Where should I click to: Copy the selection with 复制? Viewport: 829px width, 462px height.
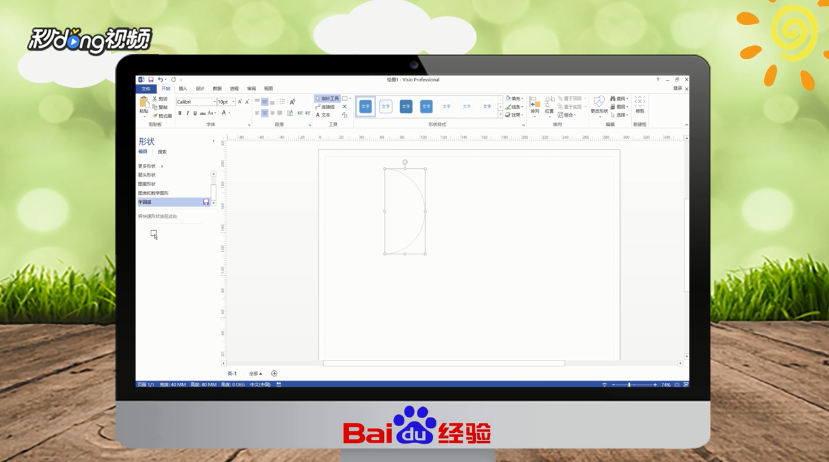pyautogui.click(x=160, y=107)
